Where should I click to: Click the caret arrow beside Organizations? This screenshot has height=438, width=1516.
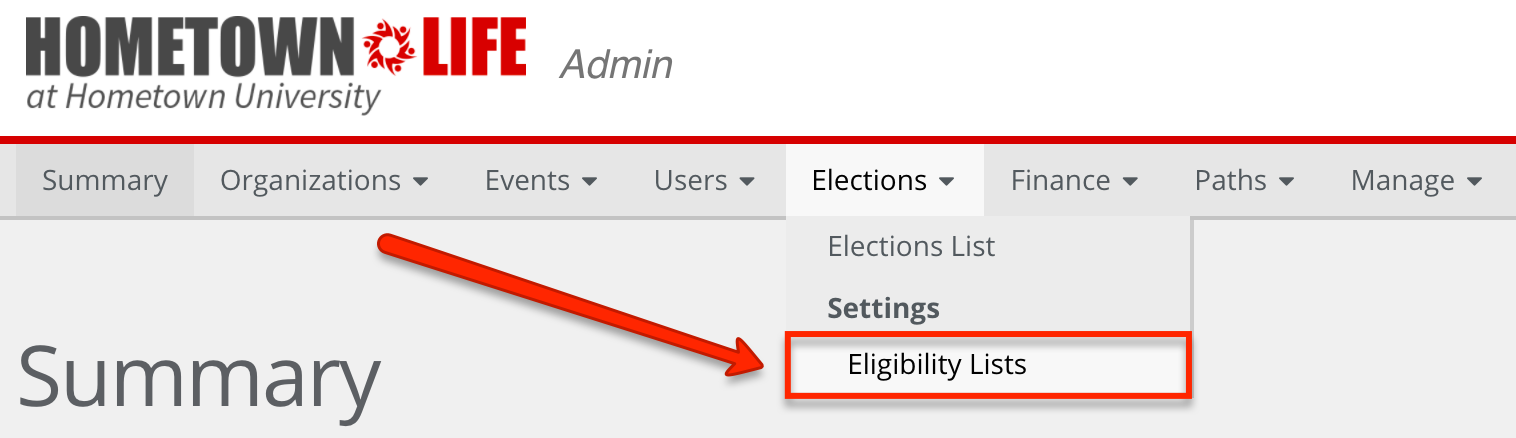[421, 182]
